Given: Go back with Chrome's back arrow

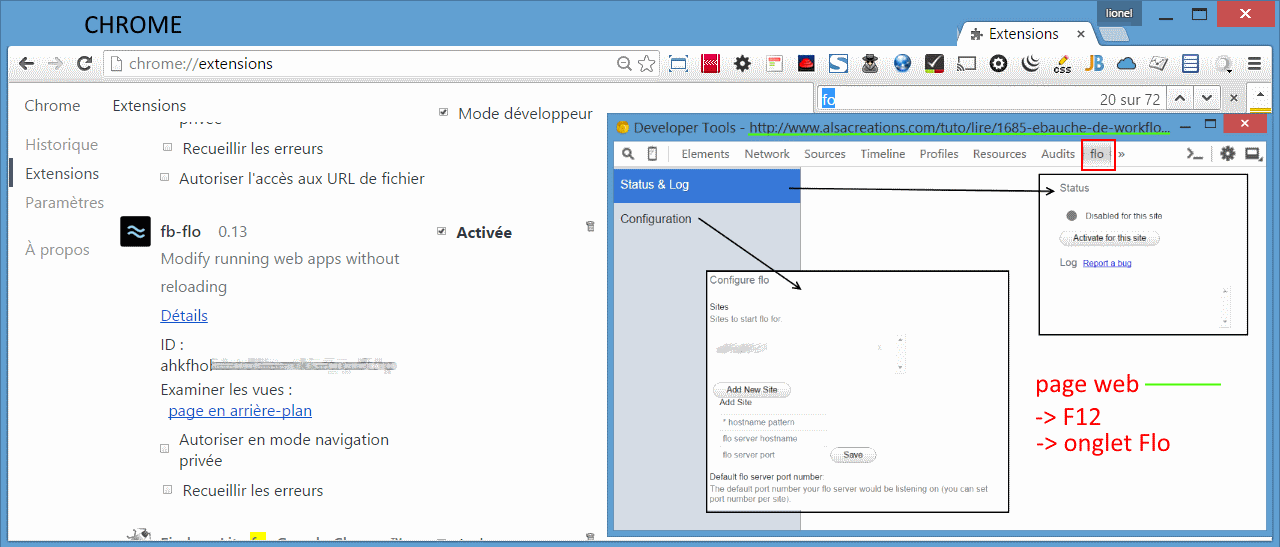Looking at the screenshot, I should click(27, 63).
